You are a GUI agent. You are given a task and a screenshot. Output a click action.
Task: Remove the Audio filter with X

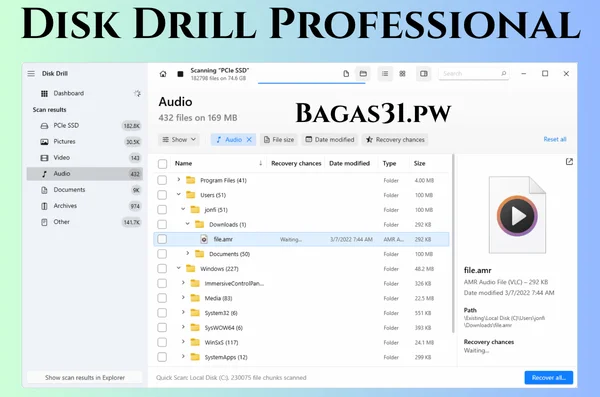tap(249, 140)
